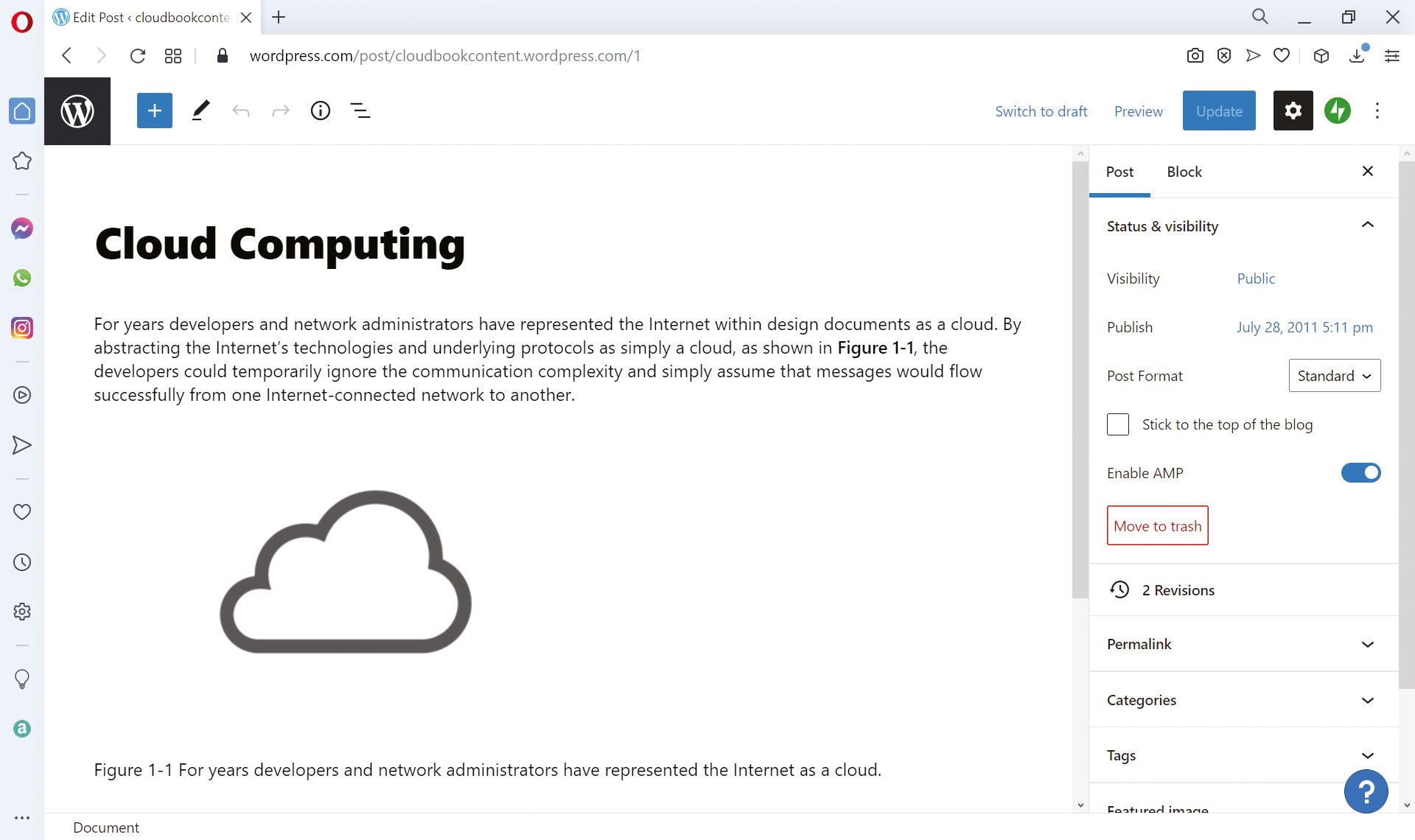The image size is (1415, 840).
Task: Click the Post Format dropdown
Action: point(1333,375)
